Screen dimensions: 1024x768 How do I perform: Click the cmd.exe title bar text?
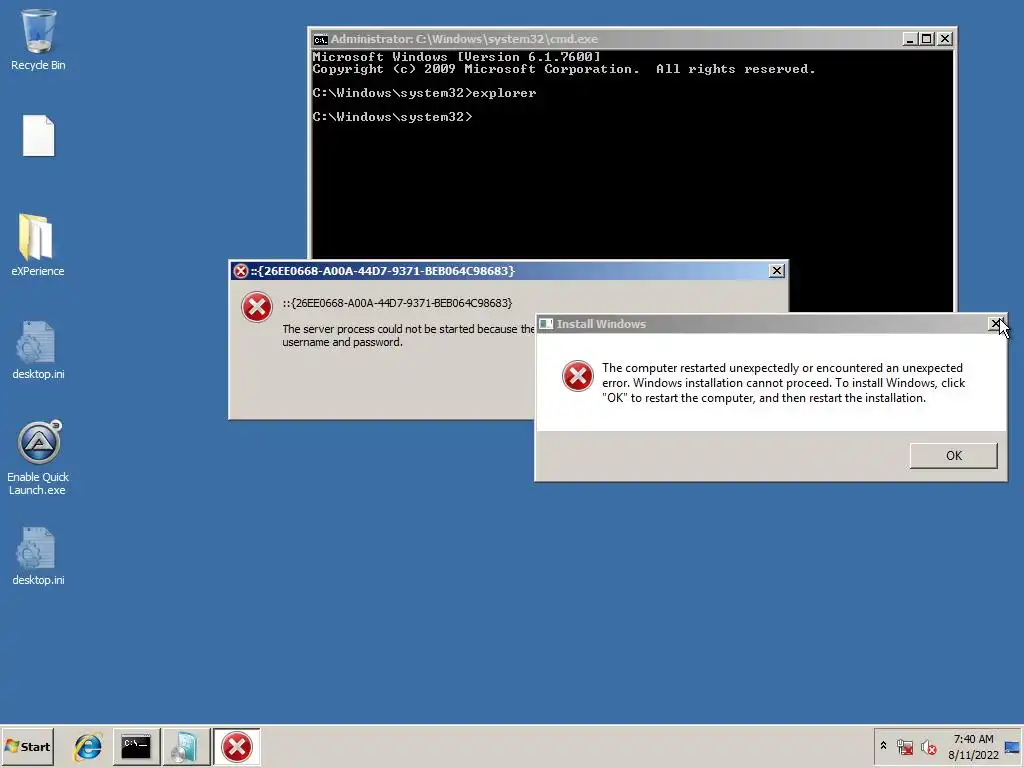click(464, 39)
